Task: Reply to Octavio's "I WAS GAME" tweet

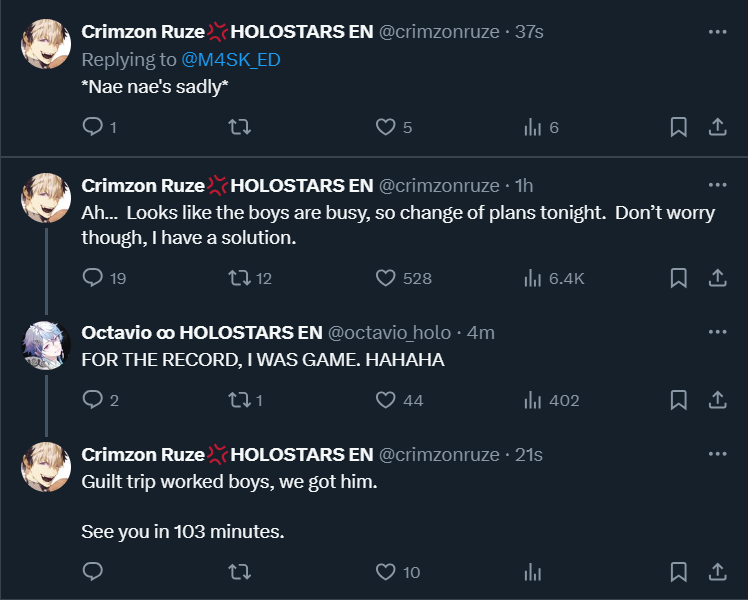Action: coord(93,400)
